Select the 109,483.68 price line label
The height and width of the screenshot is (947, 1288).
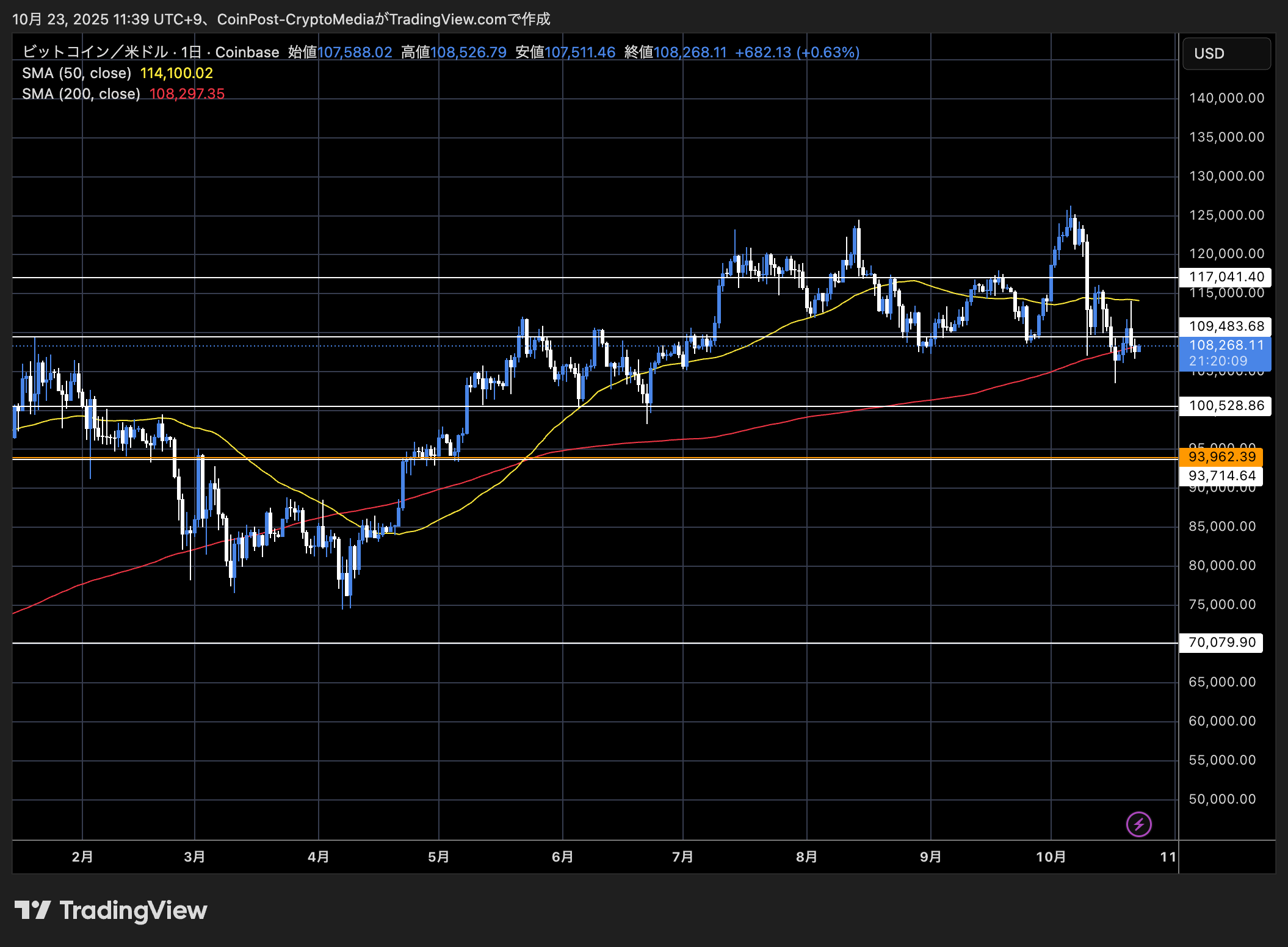(1226, 326)
